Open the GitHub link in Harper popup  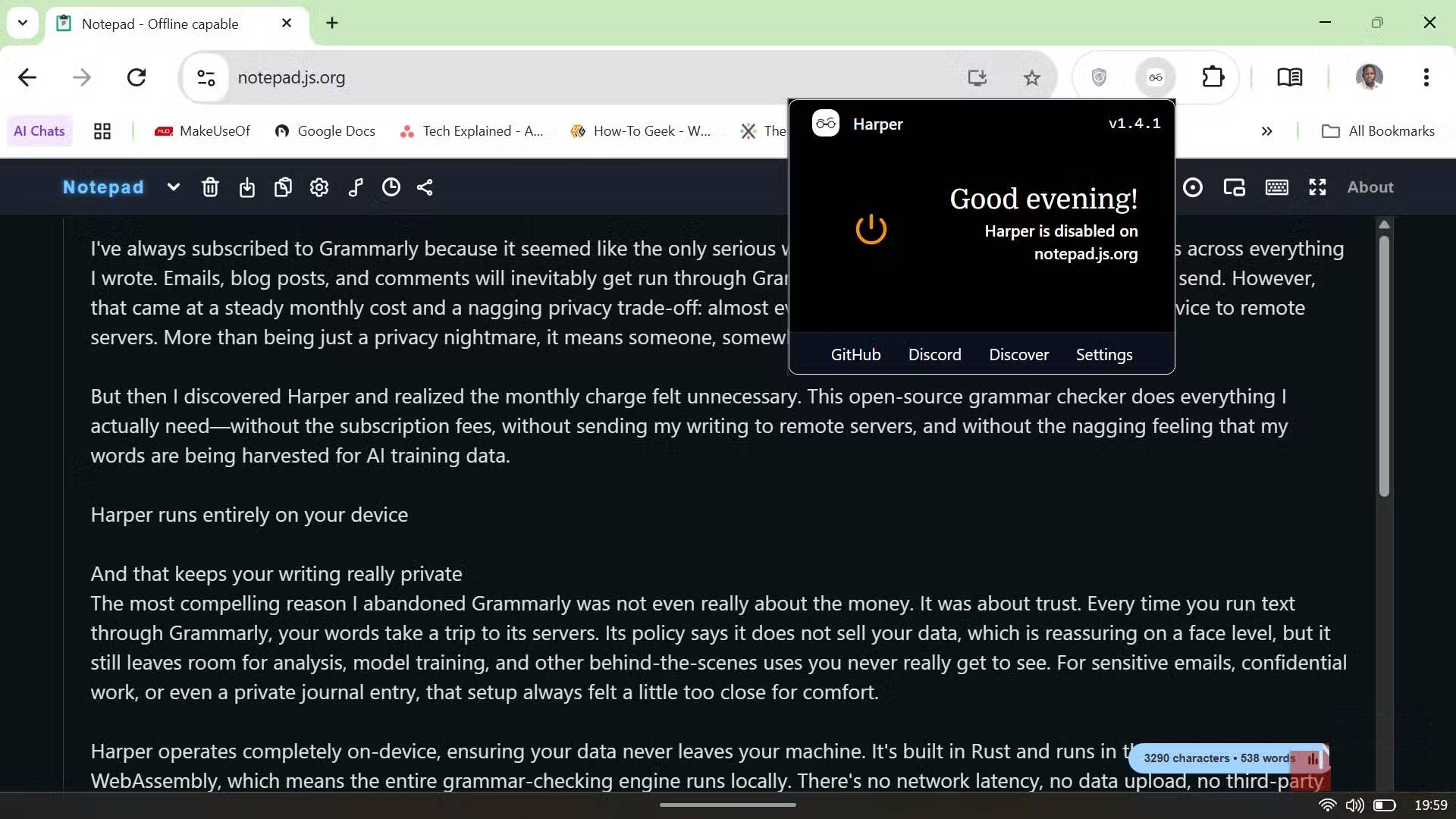pyautogui.click(x=855, y=355)
